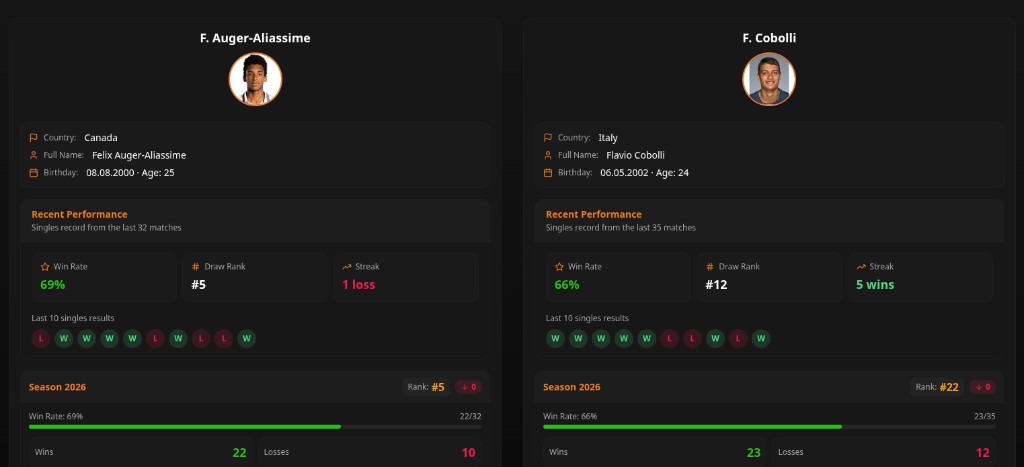Click the trend icon on Cobolli's Streak tile
The image size is (1024, 467).
861,266
